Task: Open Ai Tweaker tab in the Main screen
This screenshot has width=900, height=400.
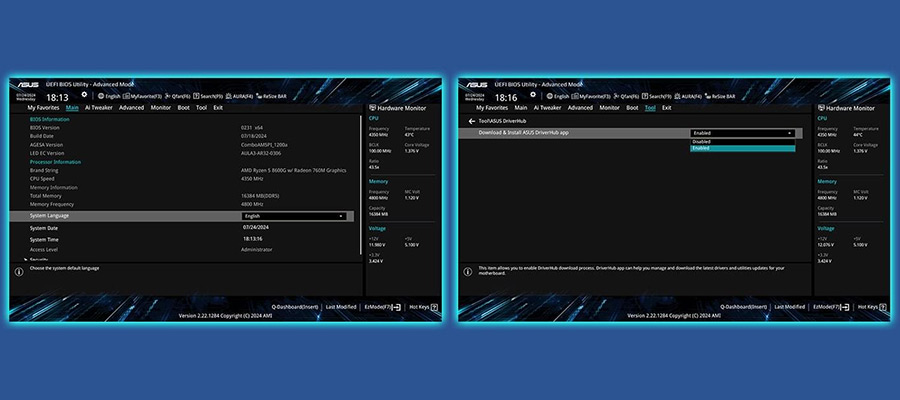Action: (x=99, y=108)
